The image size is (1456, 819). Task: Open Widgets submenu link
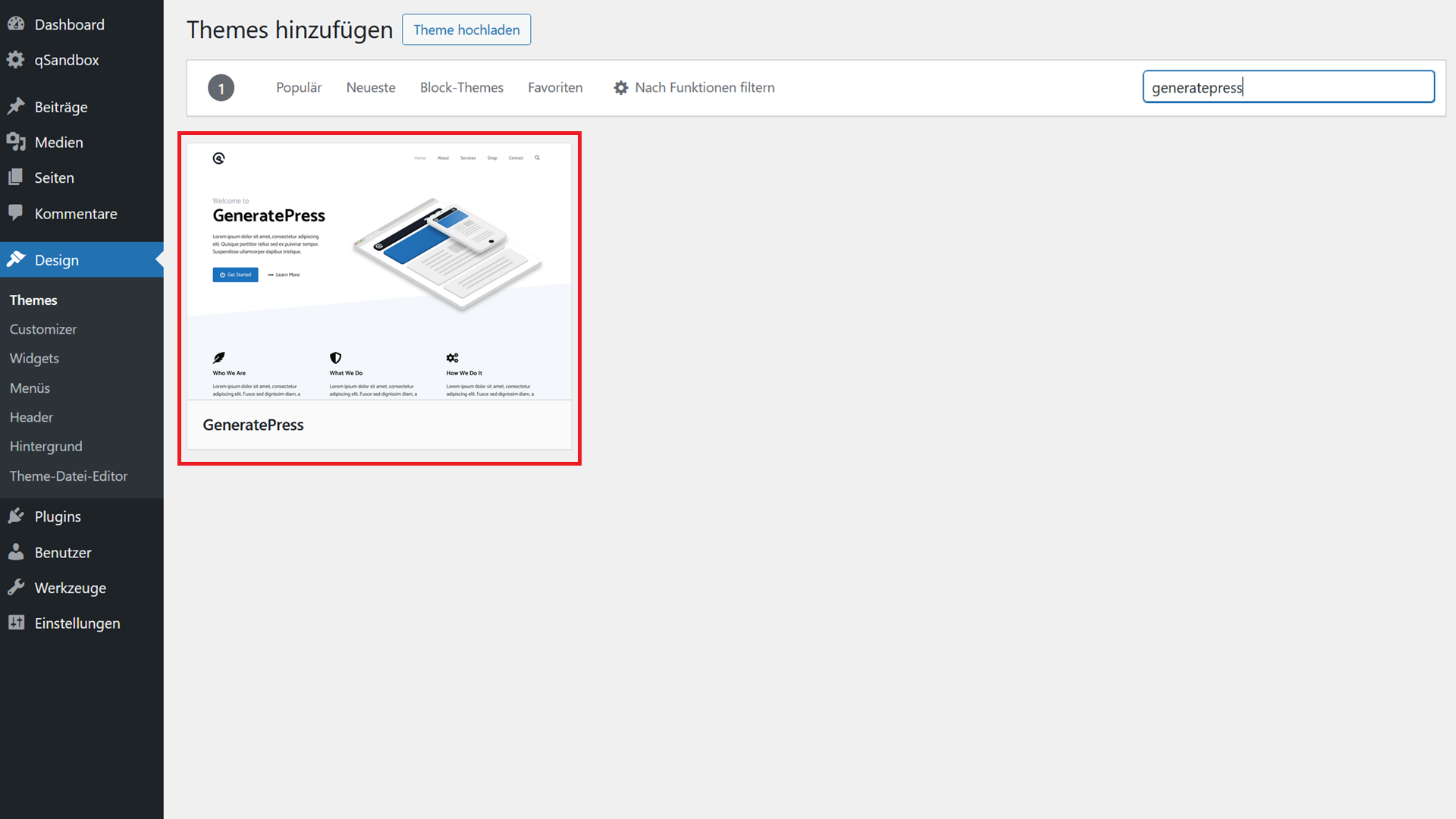(34, 358)
